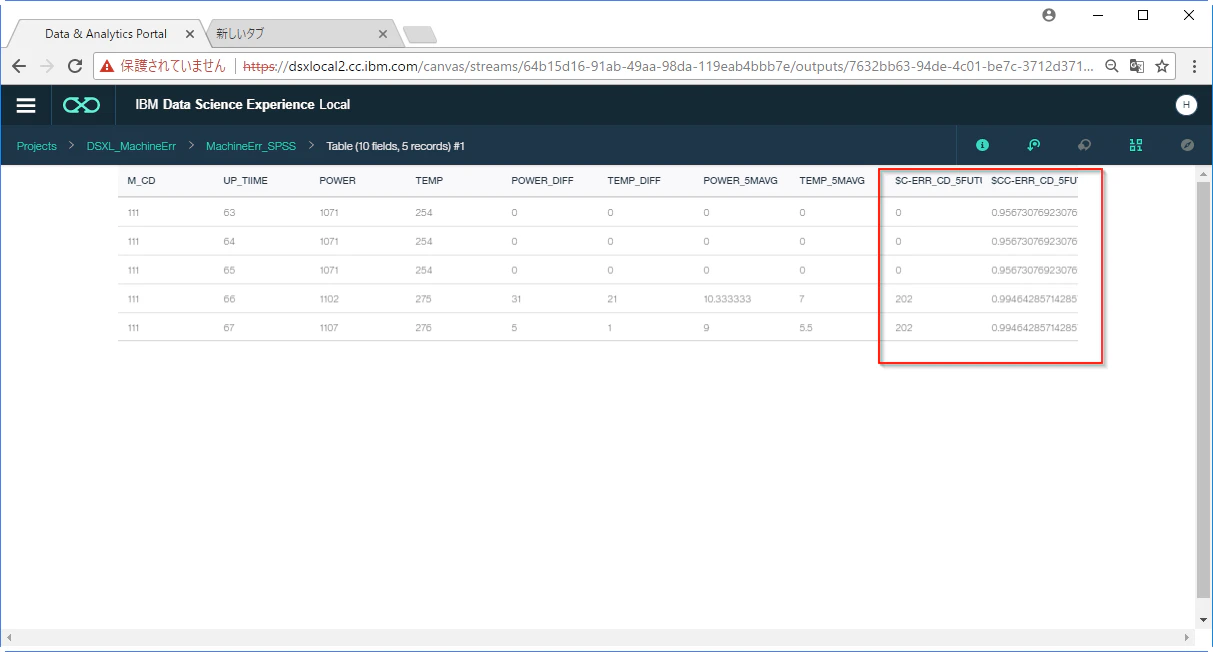Click the teal info icon in toolbar

tap(982, 145)
